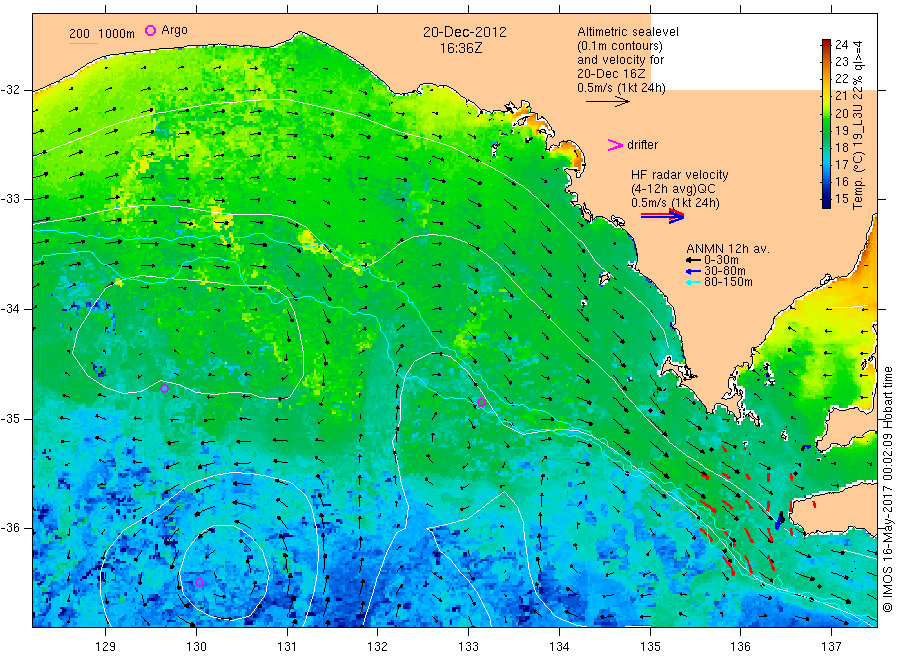Screen dimensions: 900x660
Task: Click the '30-80m' depth label
Action: [725, 271]
